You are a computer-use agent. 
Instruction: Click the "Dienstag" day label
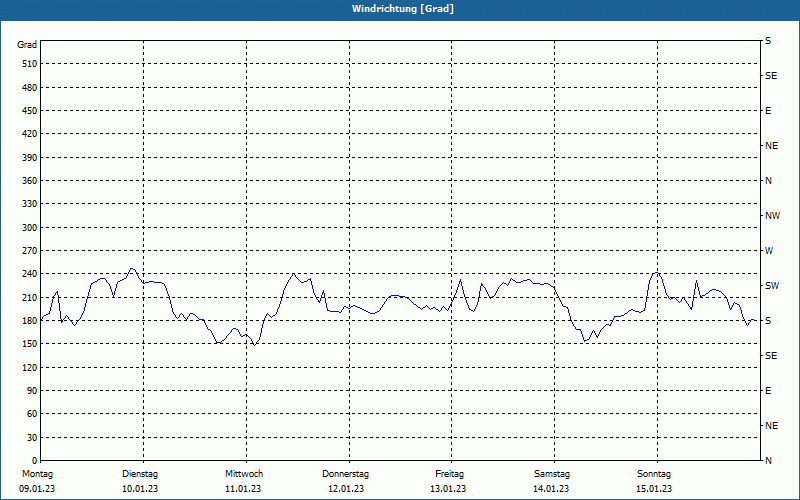coord(140,474)
